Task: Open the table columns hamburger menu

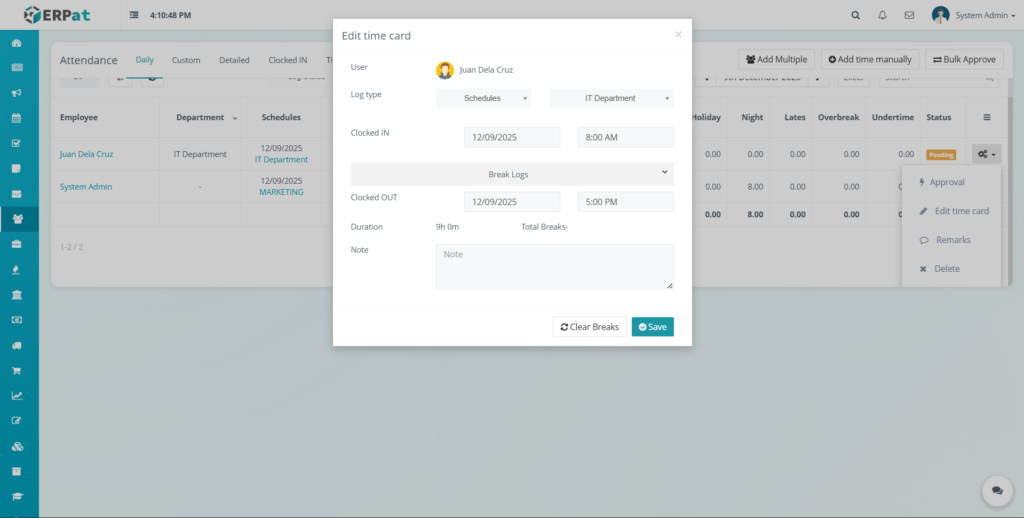Action: 987,117
